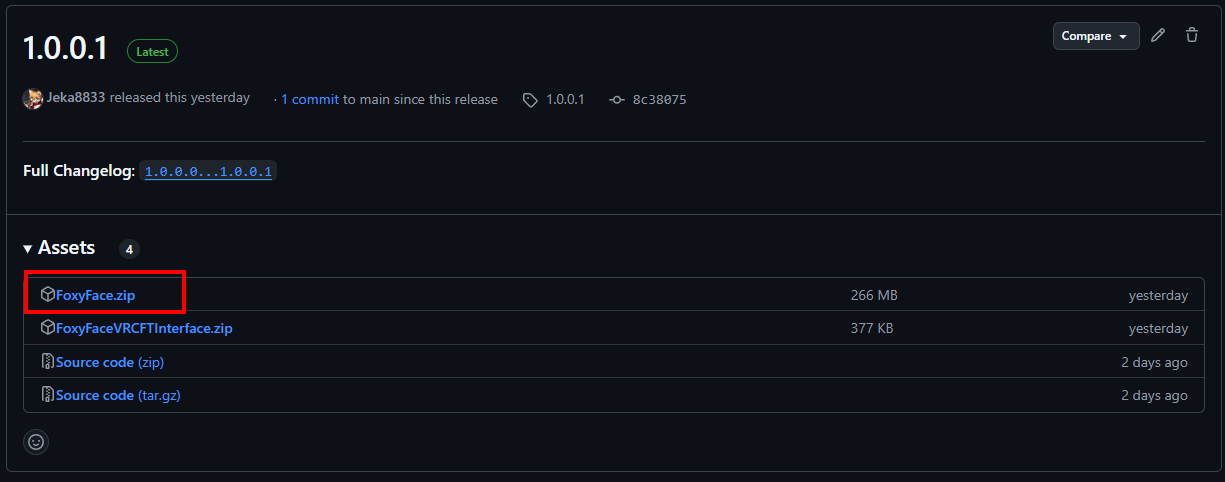The image size is (1225, 482).
Task: Download FoxyFace.zip
Action: (95, 295)
